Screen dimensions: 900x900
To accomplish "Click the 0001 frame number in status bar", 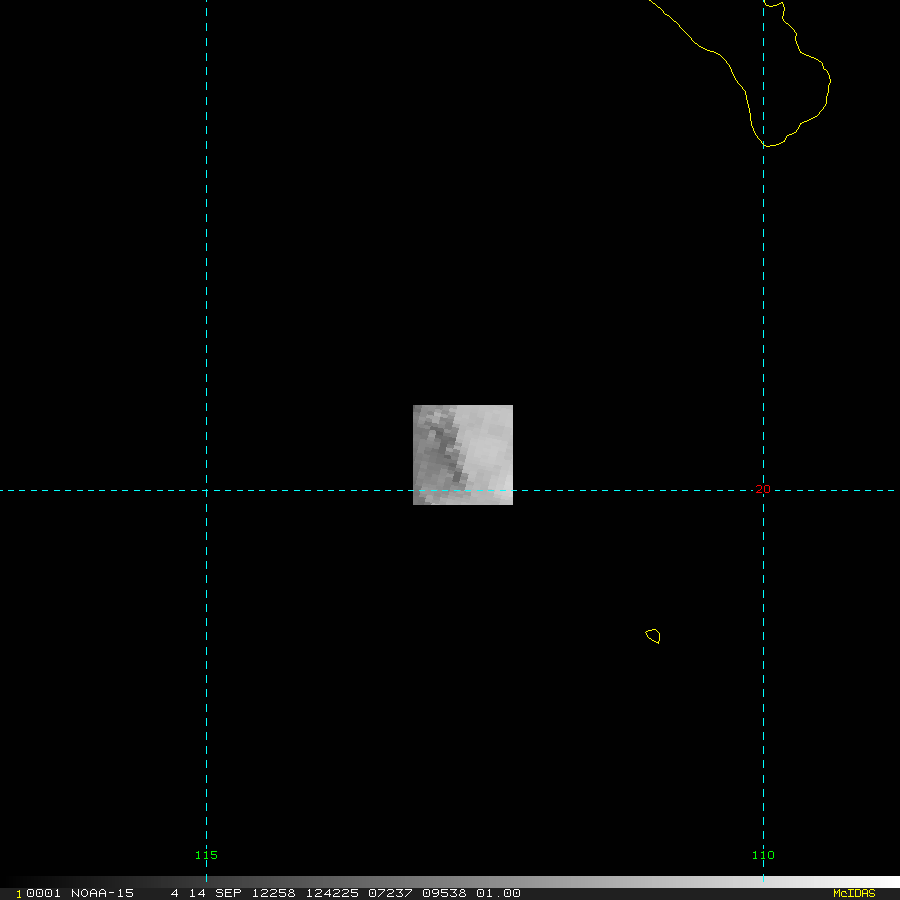I will pyautogui.click(x=42, y=893).
